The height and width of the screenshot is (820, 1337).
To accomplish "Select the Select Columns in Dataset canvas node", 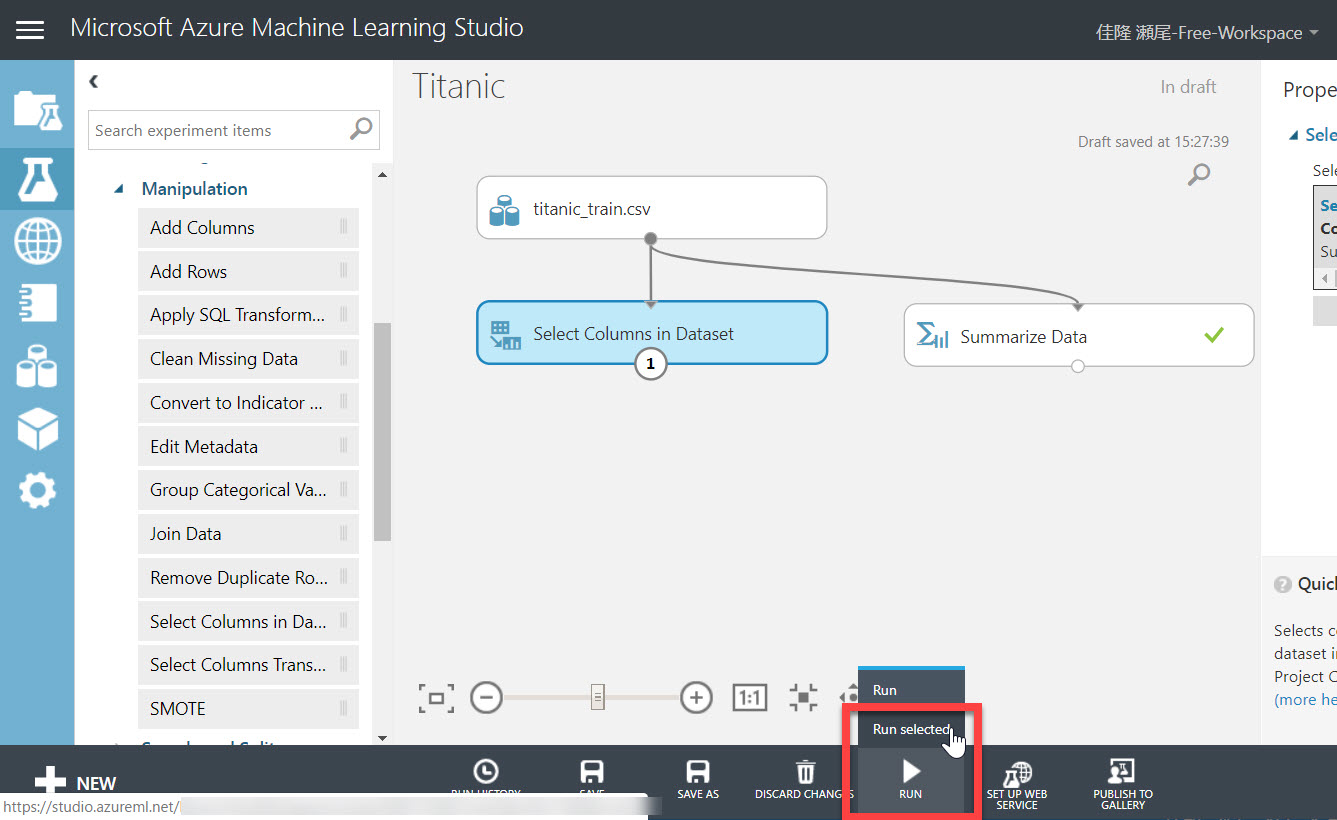I will point(652,333).
